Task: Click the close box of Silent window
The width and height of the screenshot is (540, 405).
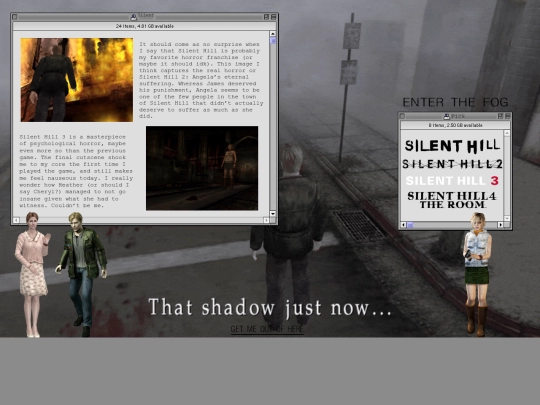Action: (x=14, y=17)
